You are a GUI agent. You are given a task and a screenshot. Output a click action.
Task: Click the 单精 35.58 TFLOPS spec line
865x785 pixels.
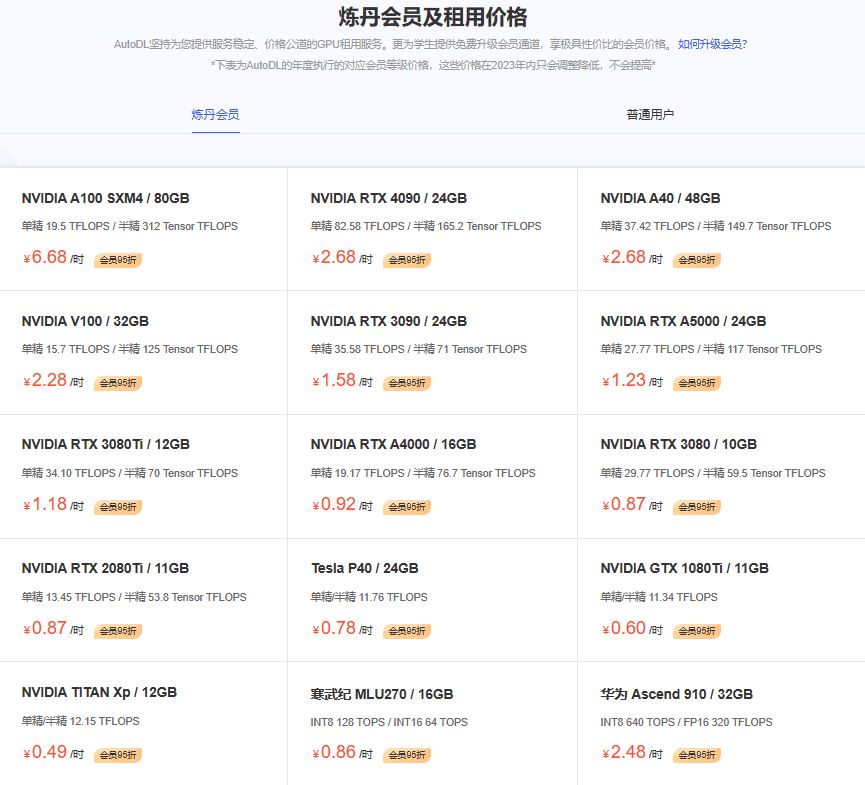(419, 349)
